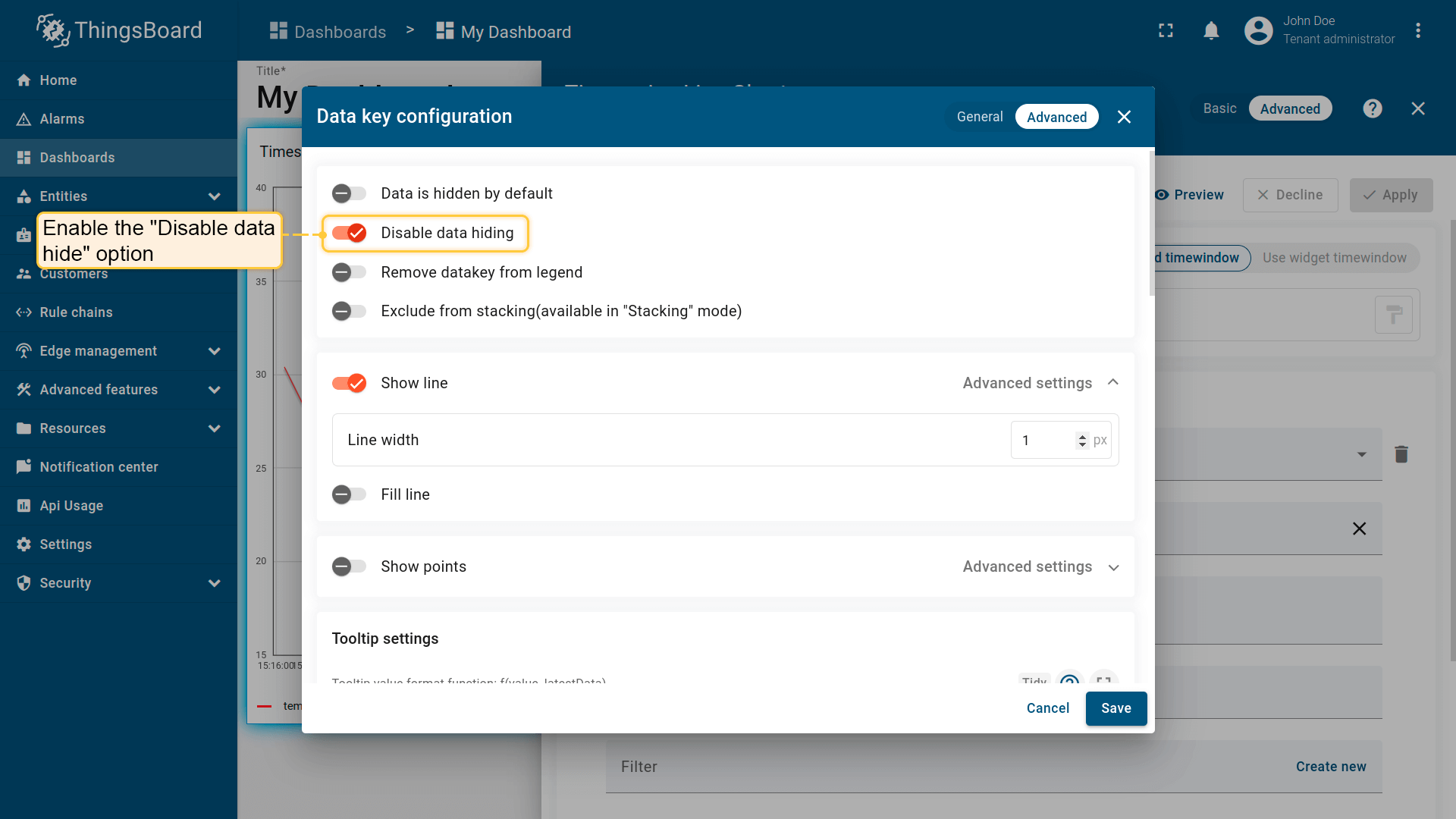Click the trash delete icon

tap(1401, 454)
